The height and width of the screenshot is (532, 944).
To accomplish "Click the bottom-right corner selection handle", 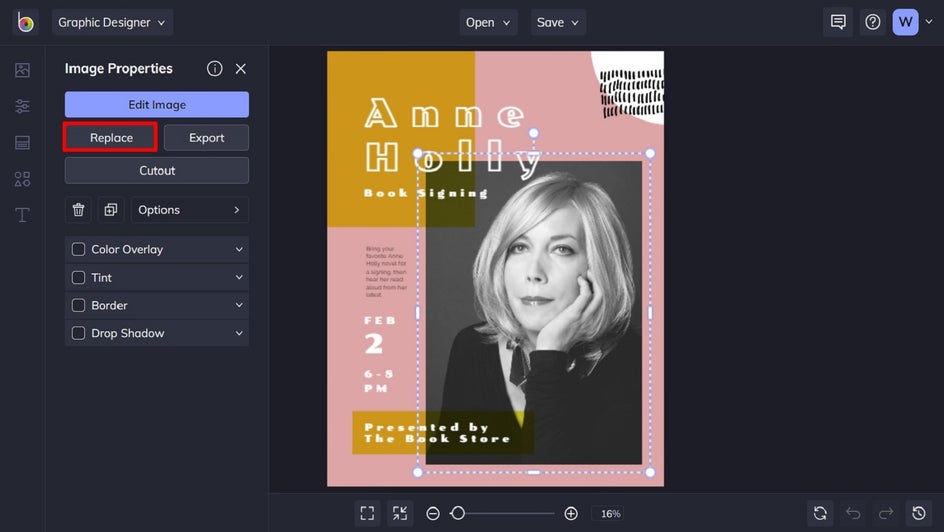I will pyautogui.click(x=650, y=472).
